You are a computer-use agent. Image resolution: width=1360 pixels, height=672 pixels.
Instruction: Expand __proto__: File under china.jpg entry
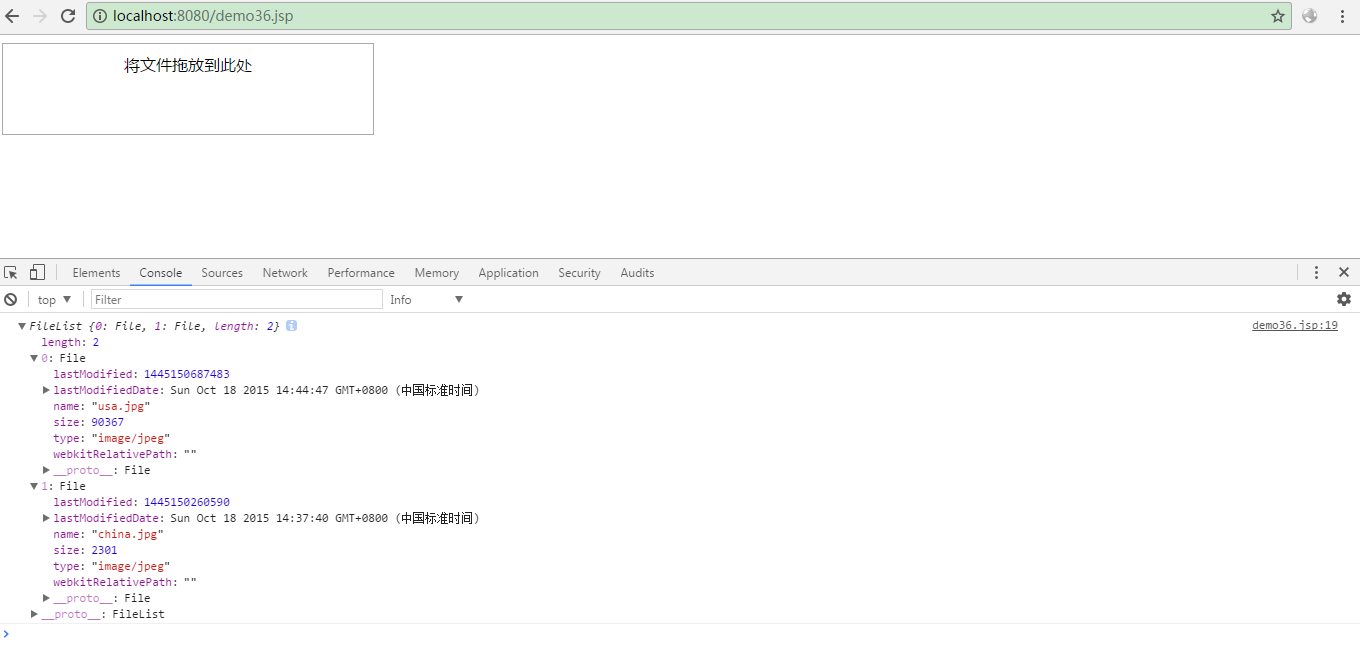click(x=46, y=598)
